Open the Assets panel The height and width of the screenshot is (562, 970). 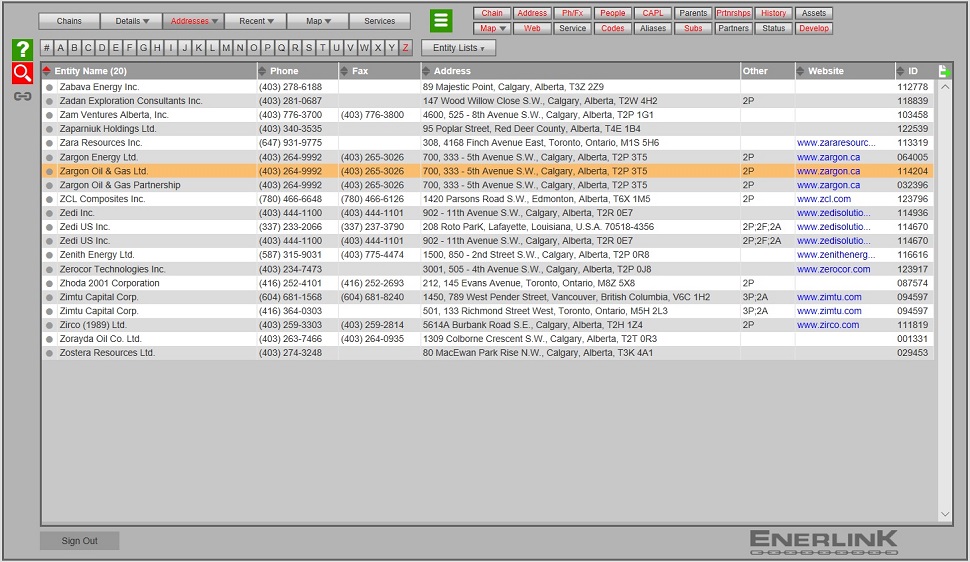click(814, 13)
